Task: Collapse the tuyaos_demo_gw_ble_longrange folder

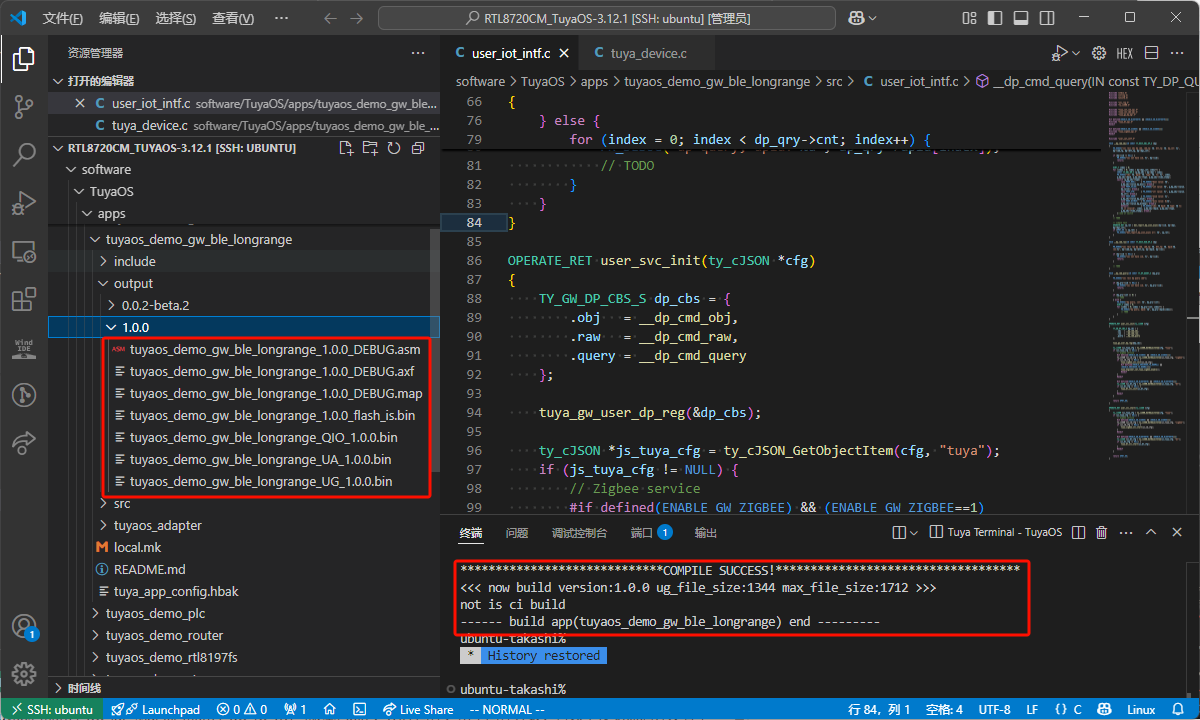Action: (x=238, y=239)
